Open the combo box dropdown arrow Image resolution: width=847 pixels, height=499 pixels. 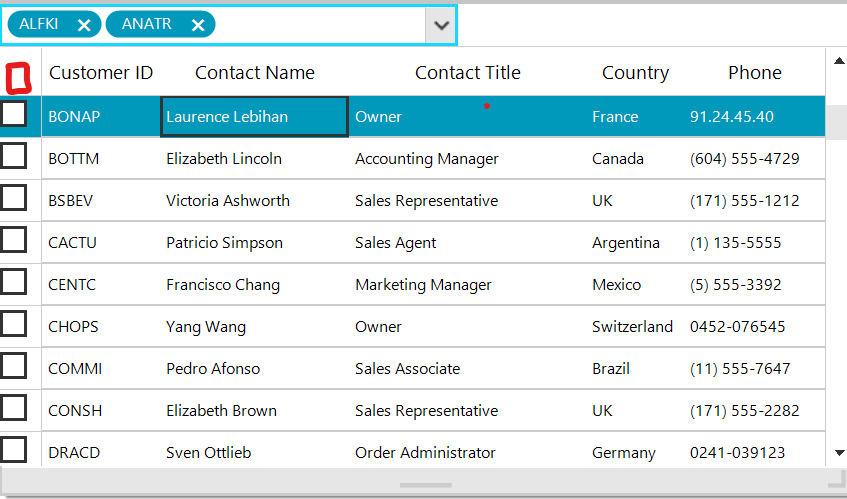(440, 25)
